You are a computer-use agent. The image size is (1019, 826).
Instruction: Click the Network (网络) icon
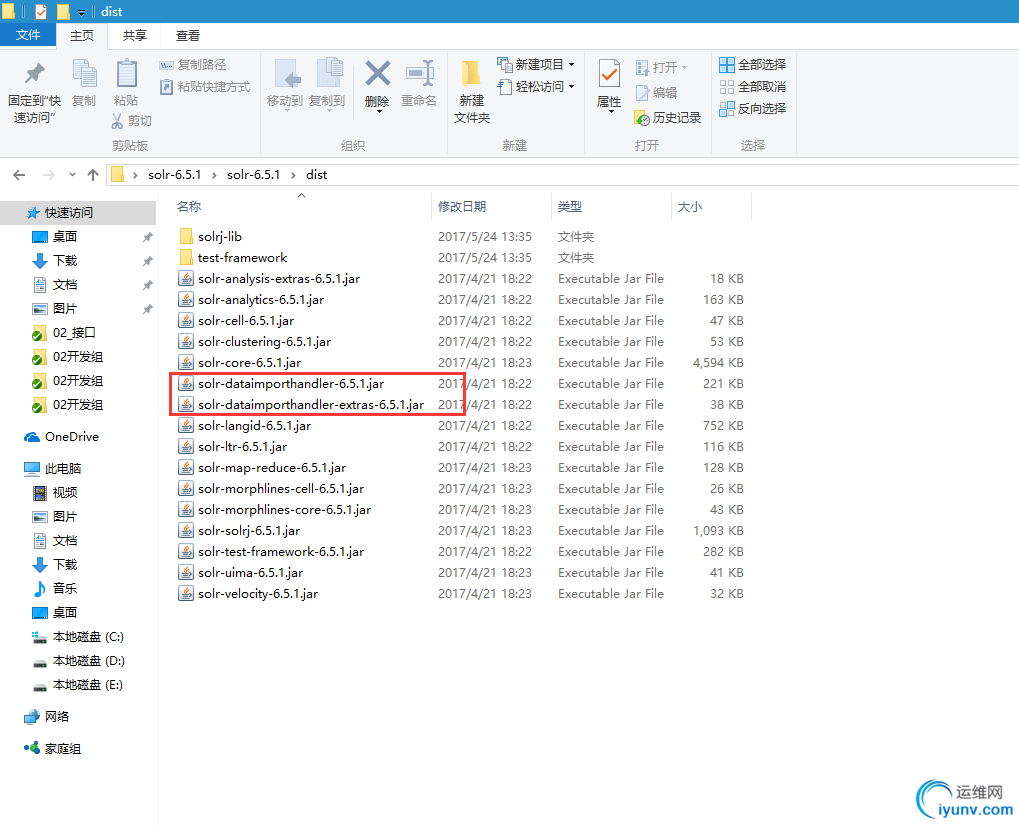pyautogui.click(x=32, y=717)
